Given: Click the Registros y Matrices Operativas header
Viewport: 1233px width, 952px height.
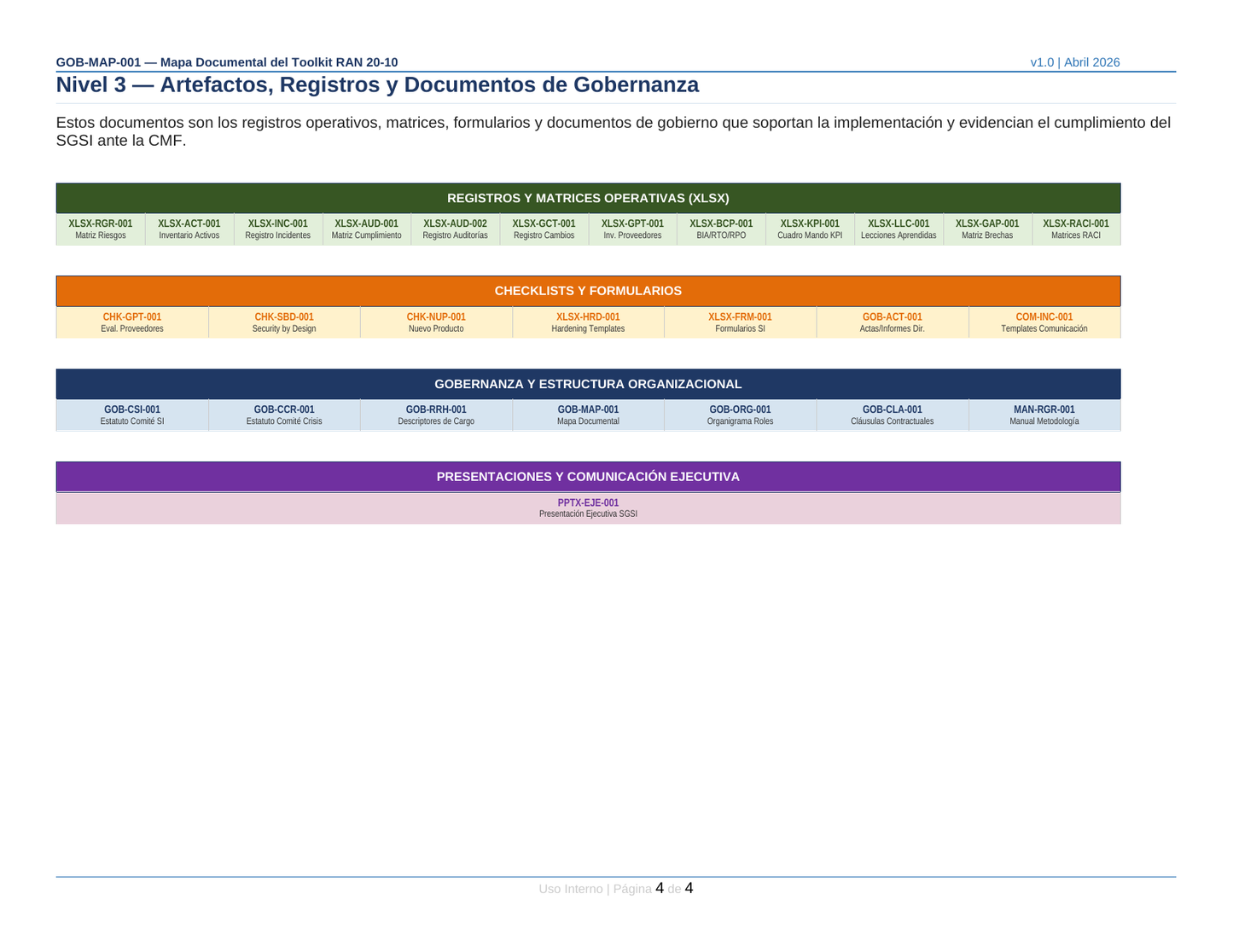Looking at the screenshot, I should coord(588,198).
